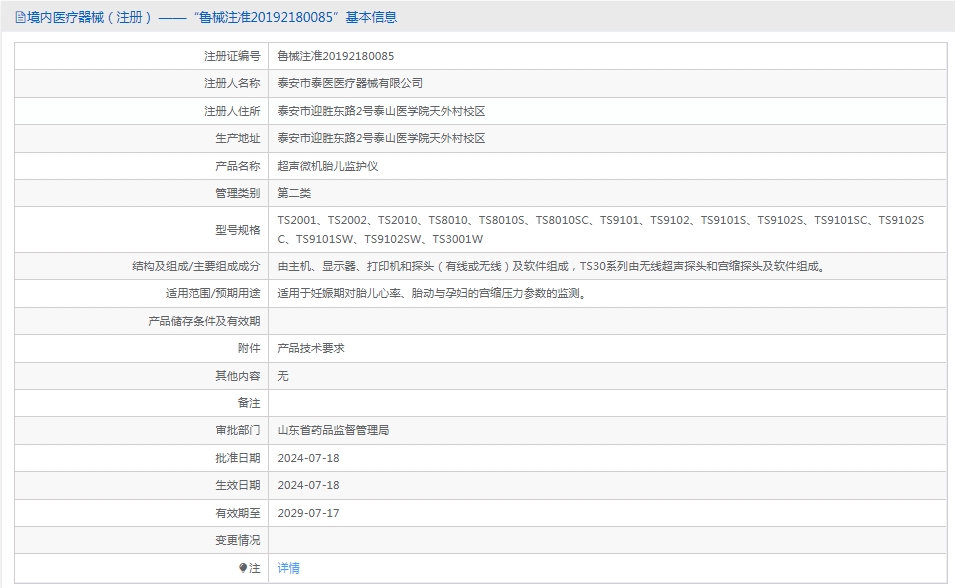Viewport: 955px width, 588px height.
Task: Click the 注册证编号 label
Action: coord(232,56)
